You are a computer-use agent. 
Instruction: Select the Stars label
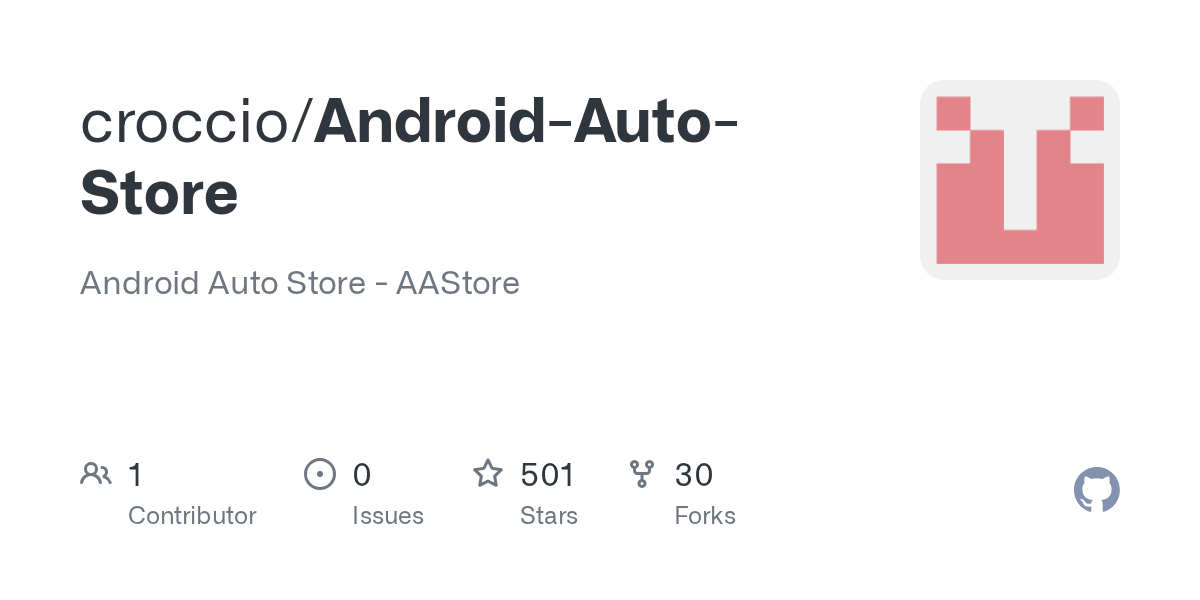549,516
